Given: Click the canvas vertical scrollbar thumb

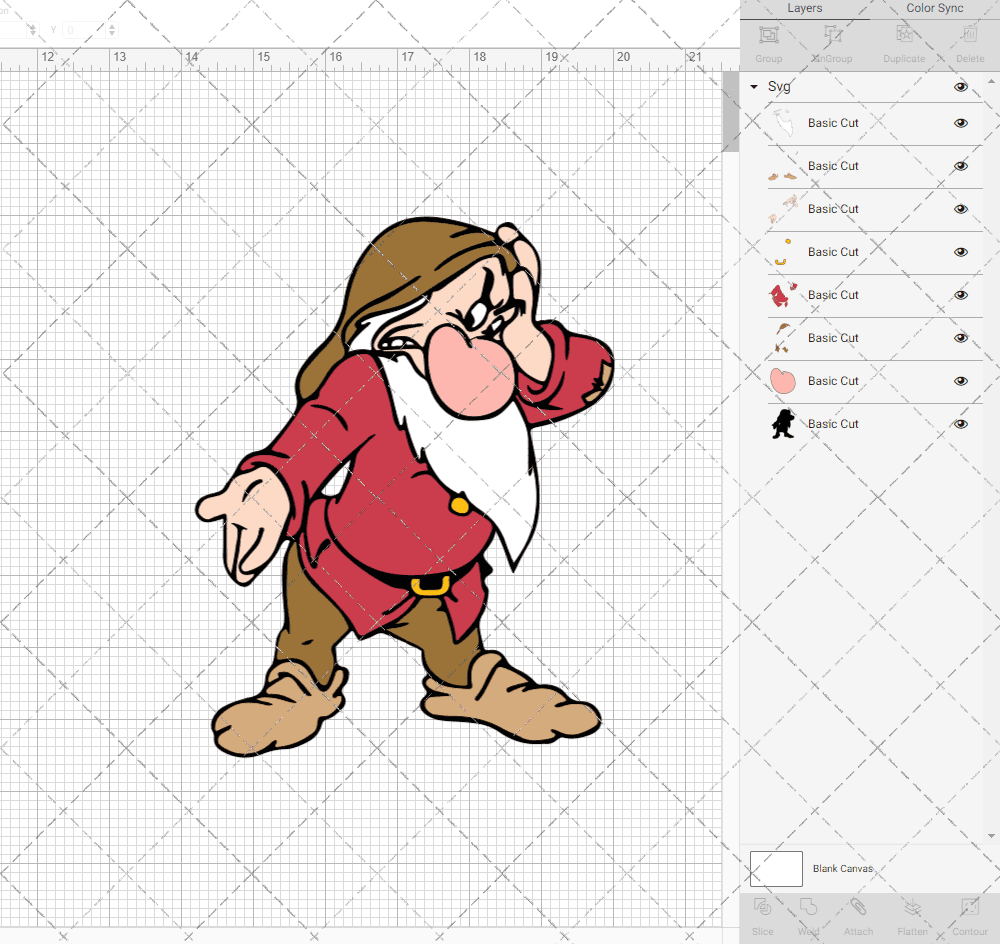Looking at the screenshot, I should (730, 112).
